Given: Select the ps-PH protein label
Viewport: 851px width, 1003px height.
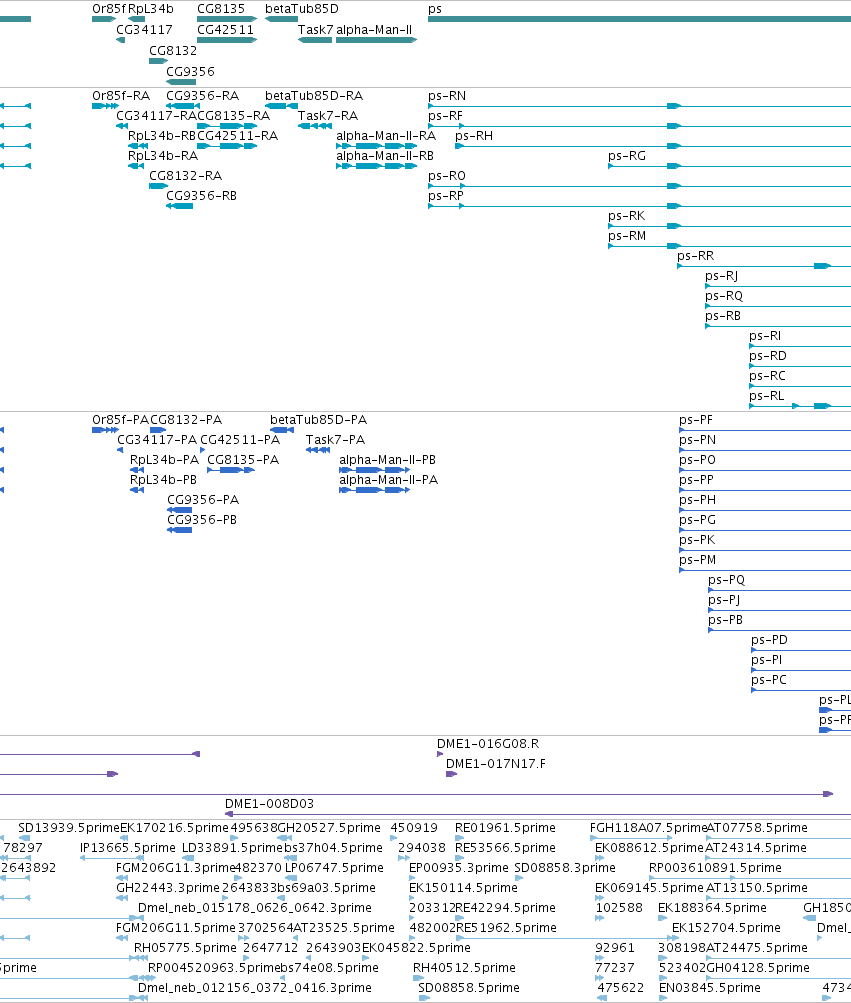Looking at the screenshot, I should [x=697, y=500].
